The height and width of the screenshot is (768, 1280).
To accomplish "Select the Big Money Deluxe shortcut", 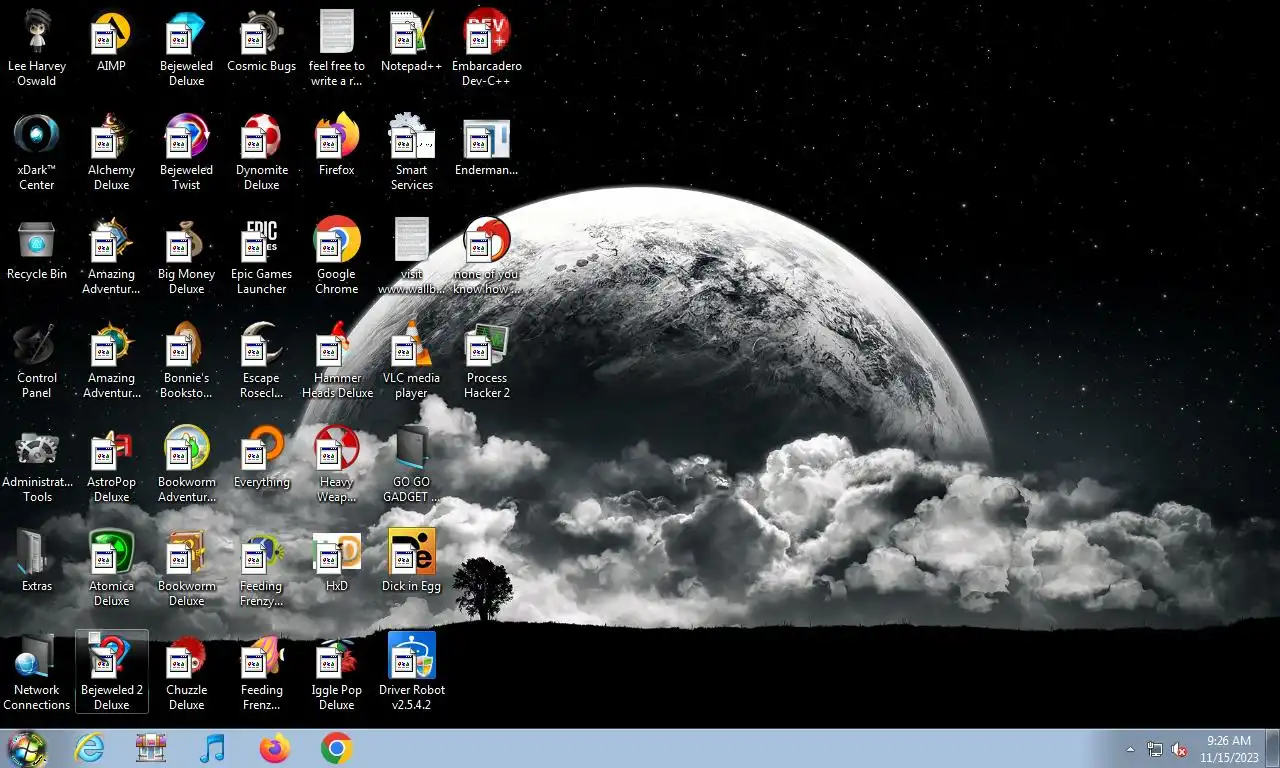I will (x=186, y=256).
